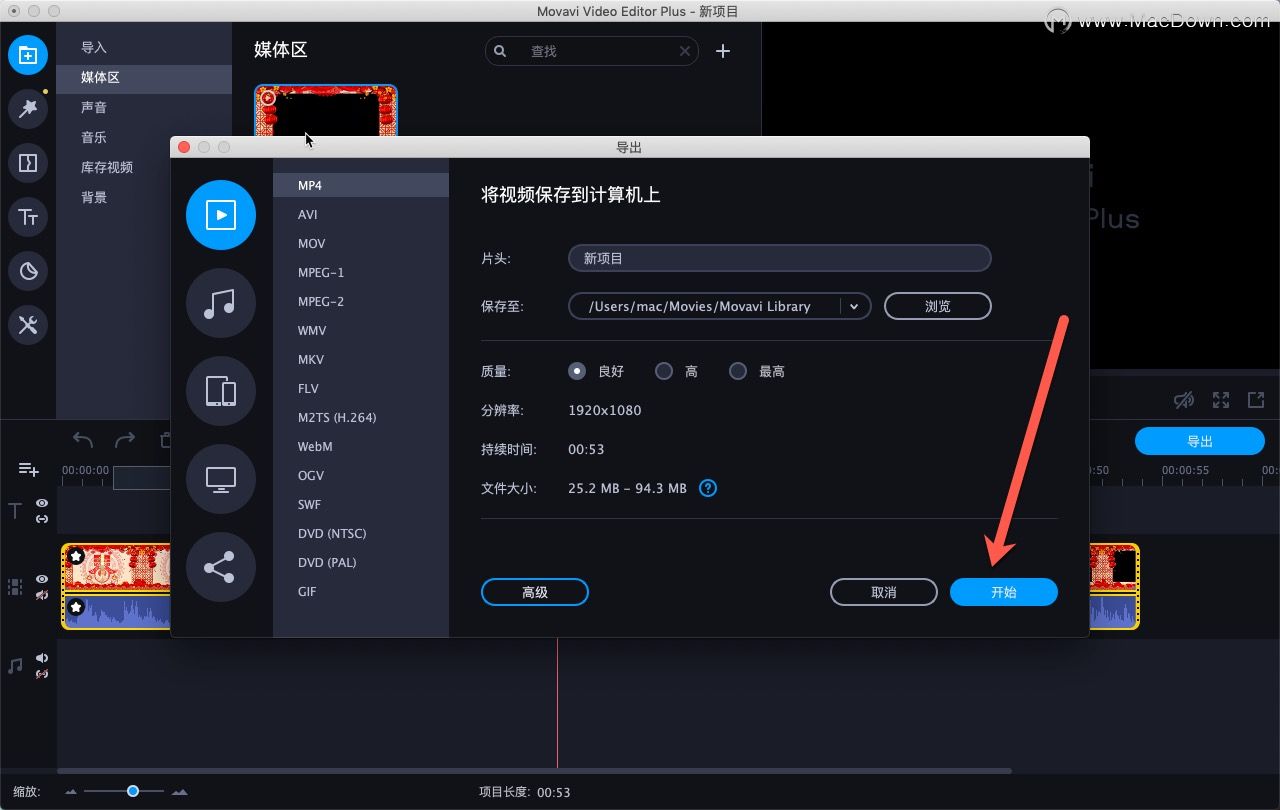Select the 最高 quality radio button
The height and width of the screenshot is (810, 1280).
pos(738,371)
